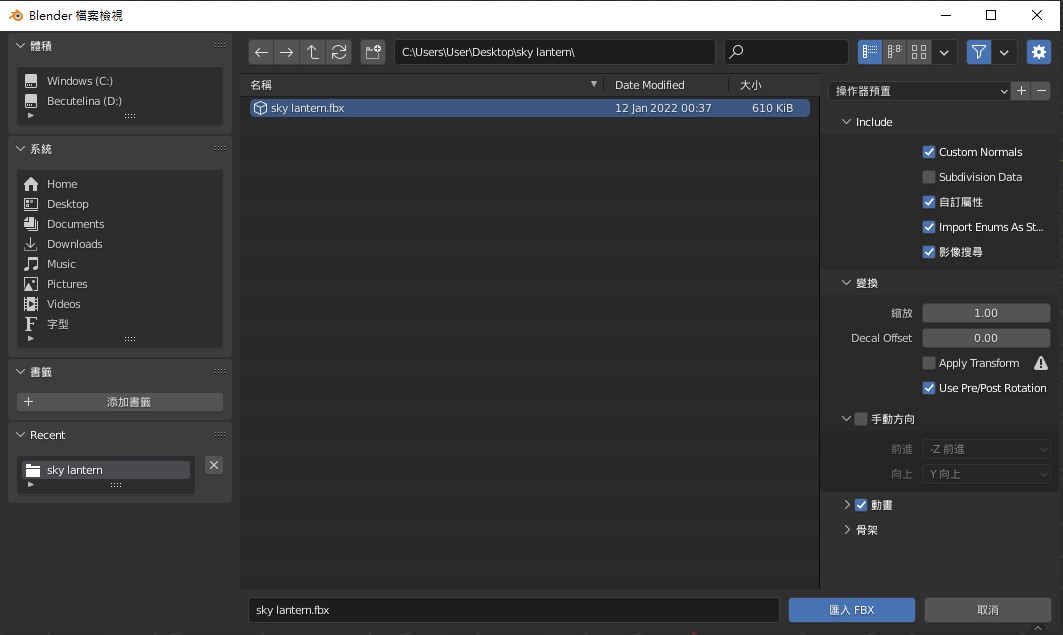
Task: Go to the parent directory
Action: coord(313,52)
